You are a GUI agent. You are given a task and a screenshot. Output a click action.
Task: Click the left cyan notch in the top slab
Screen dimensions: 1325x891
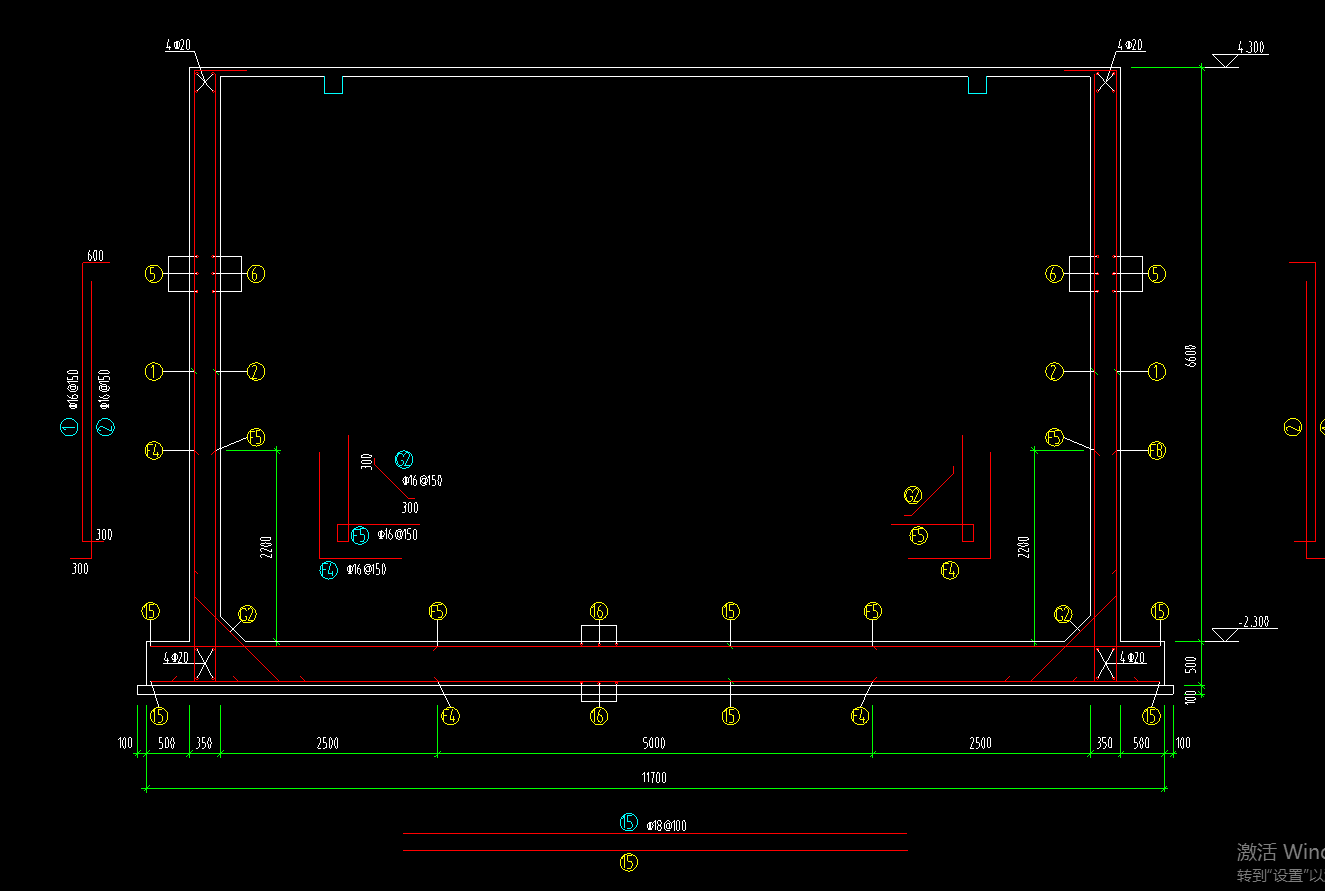(334, 85)
